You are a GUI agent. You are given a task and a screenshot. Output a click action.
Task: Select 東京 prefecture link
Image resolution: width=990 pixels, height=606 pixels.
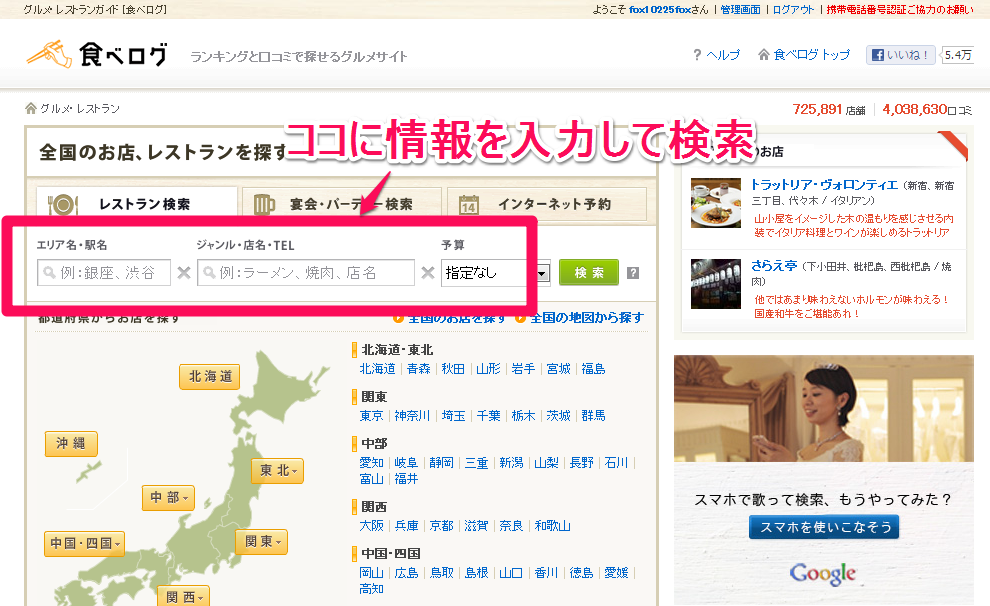371,415
